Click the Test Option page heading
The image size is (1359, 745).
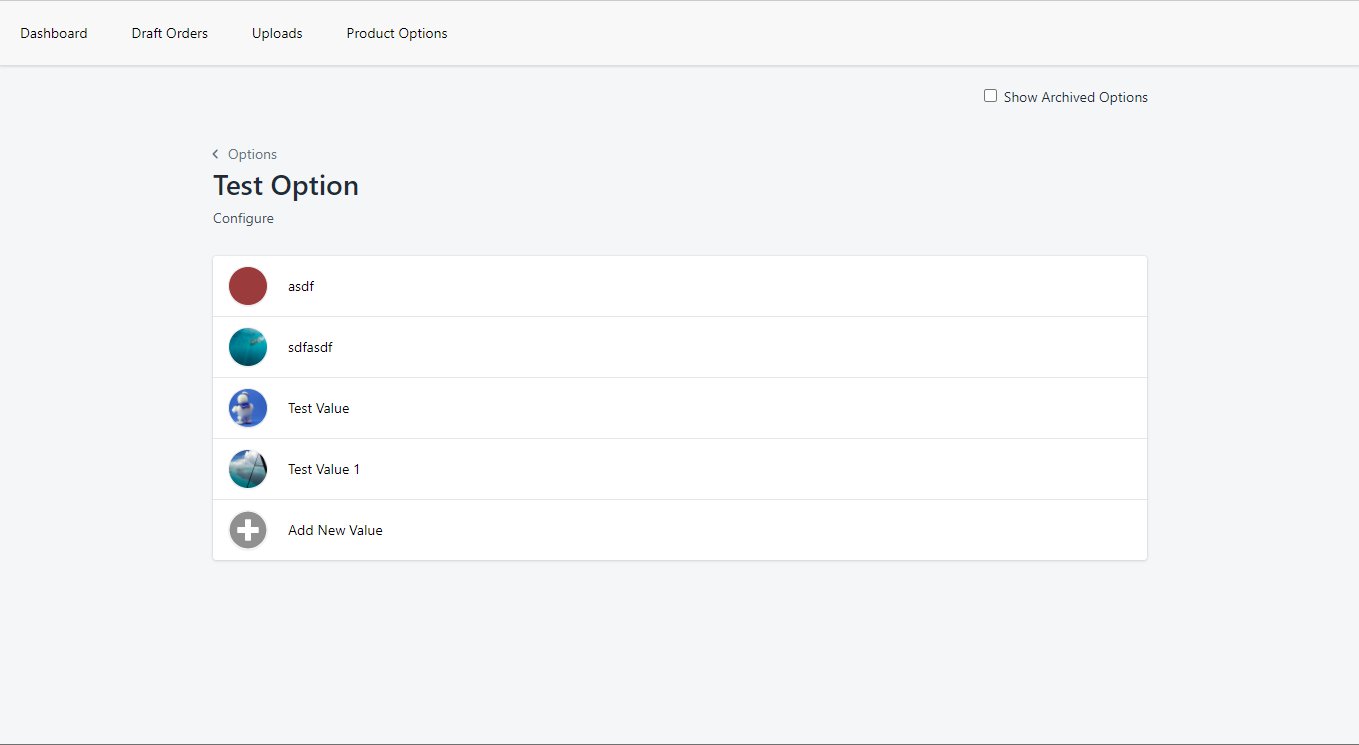tap(286, 186)
